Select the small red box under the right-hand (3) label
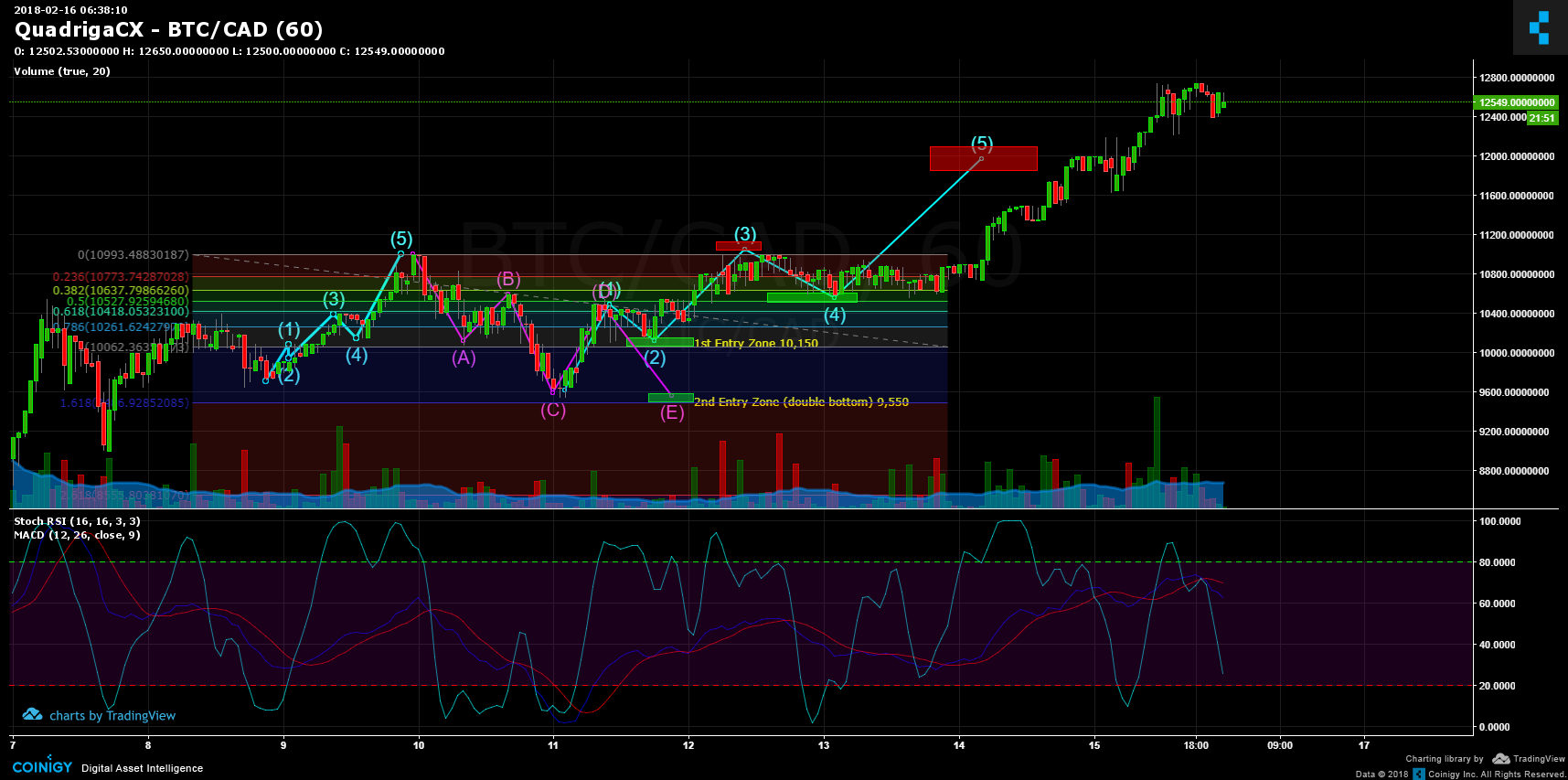 739,246
